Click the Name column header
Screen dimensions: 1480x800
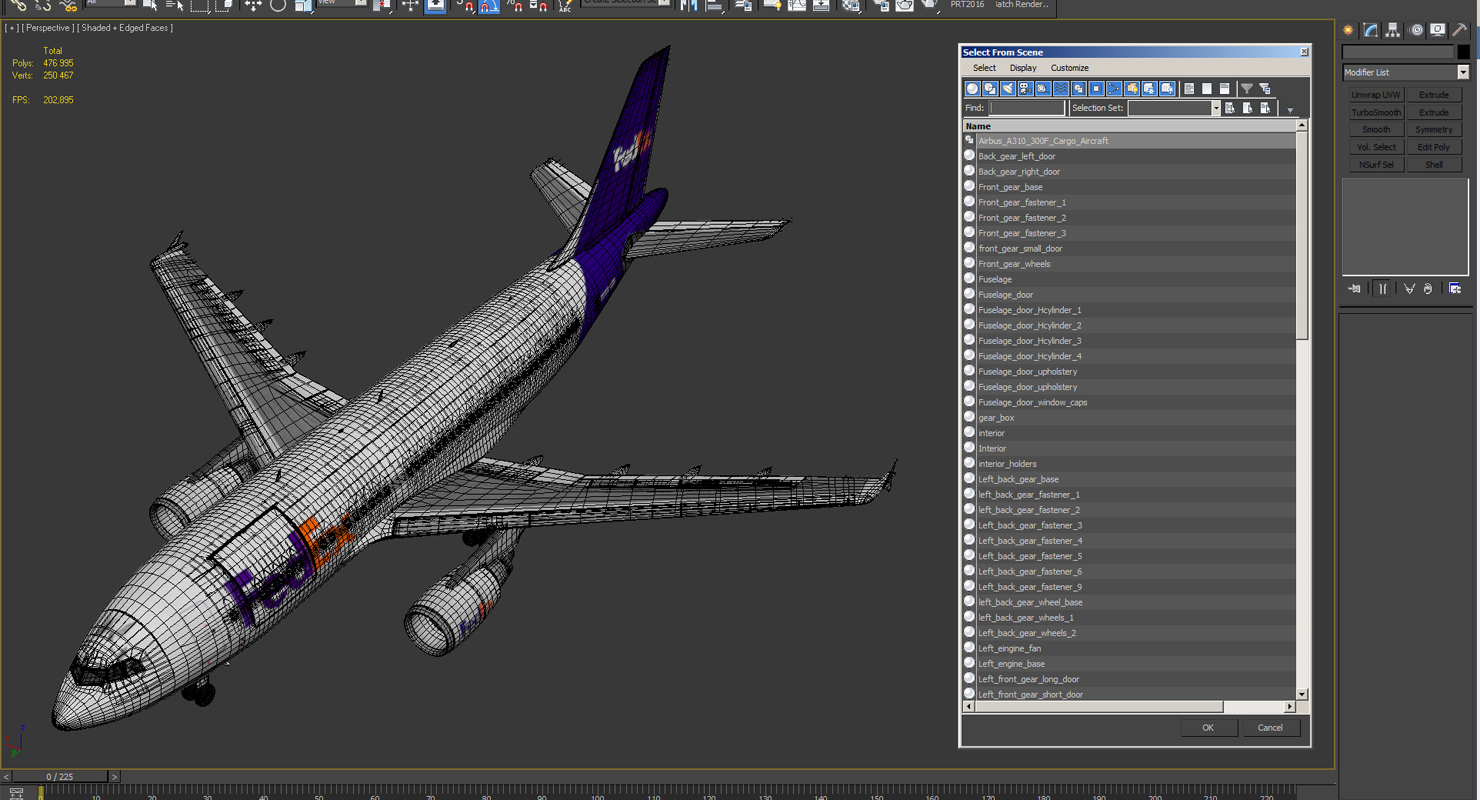[1129, 126]
